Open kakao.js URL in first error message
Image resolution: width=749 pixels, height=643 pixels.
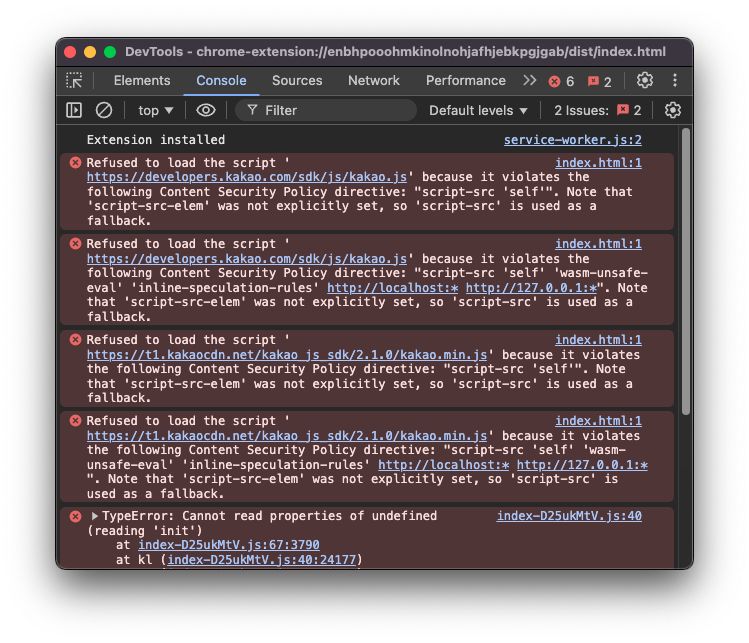tap(247, 177)
